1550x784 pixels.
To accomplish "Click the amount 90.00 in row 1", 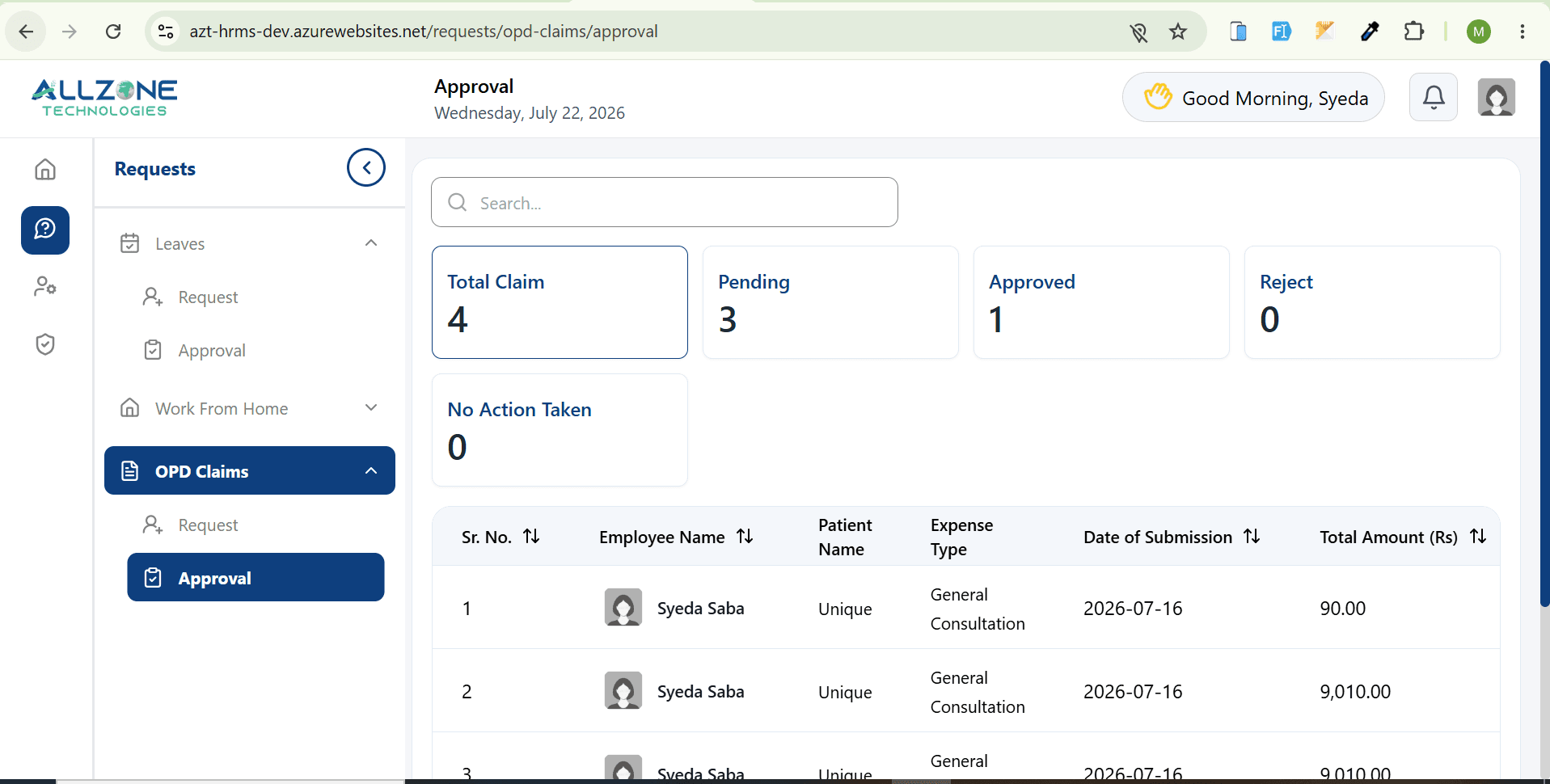I will pyautogui.click(x=1343, y=609).
